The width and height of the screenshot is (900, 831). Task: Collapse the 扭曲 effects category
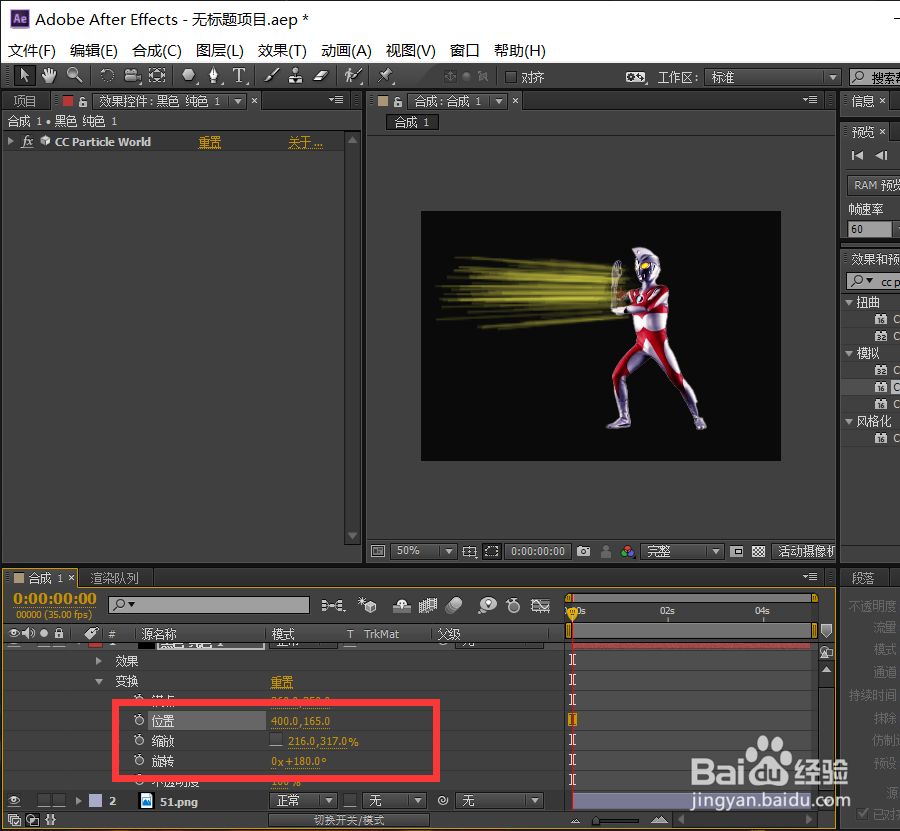[849, 302]
